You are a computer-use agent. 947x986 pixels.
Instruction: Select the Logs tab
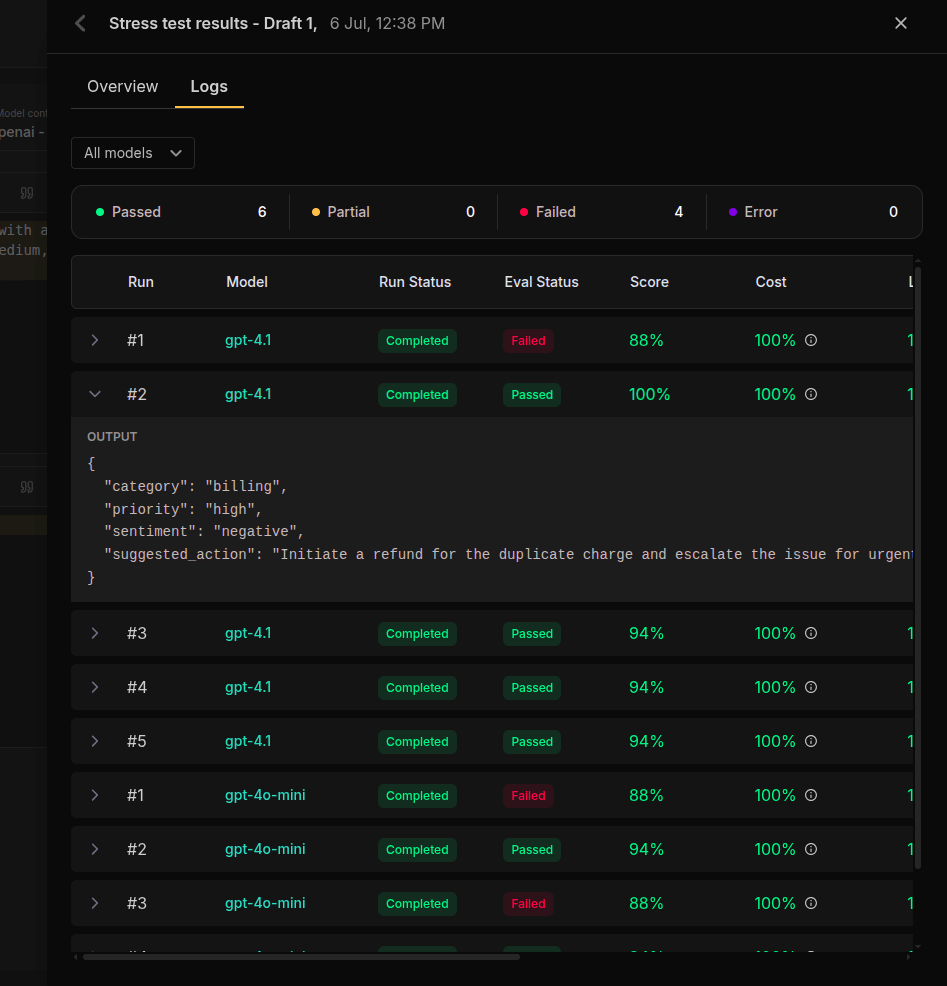[209, 87]
